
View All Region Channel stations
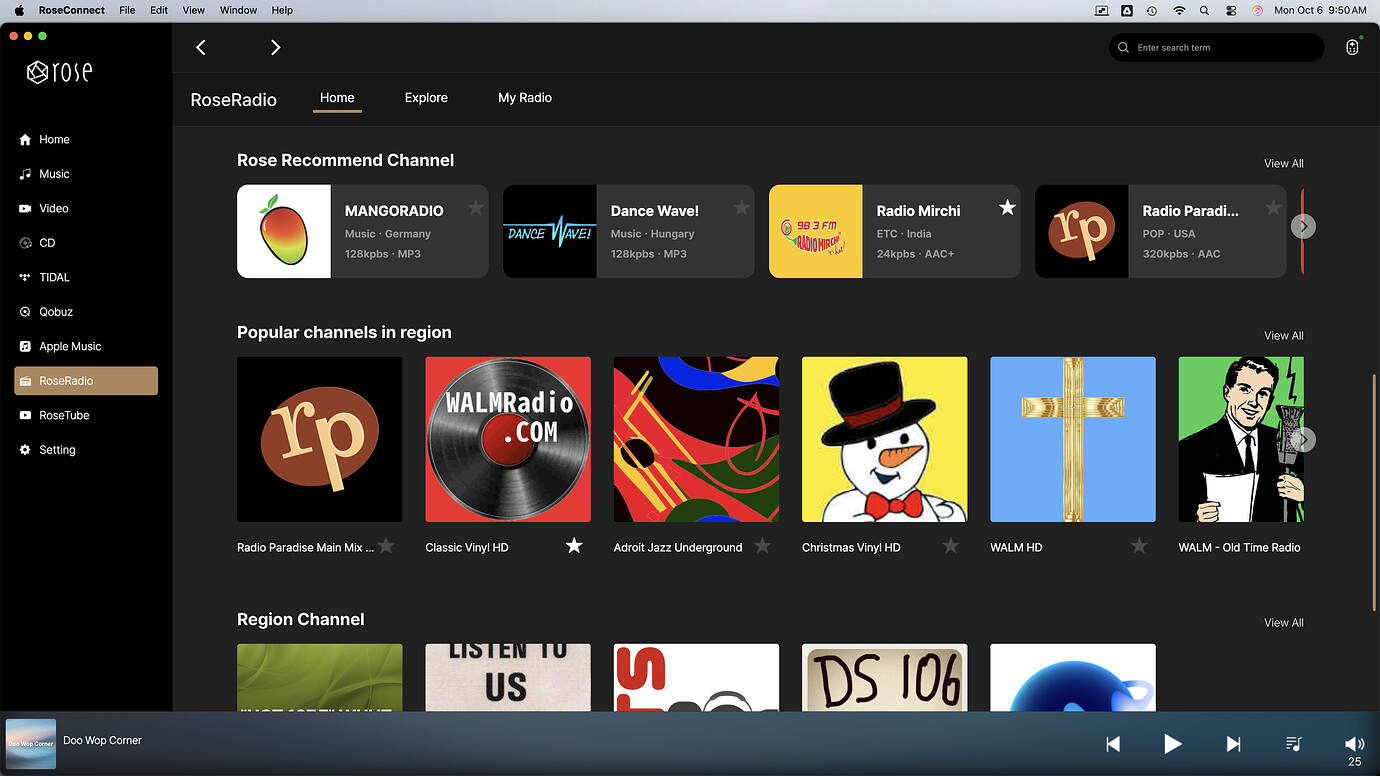point(1283,622)
